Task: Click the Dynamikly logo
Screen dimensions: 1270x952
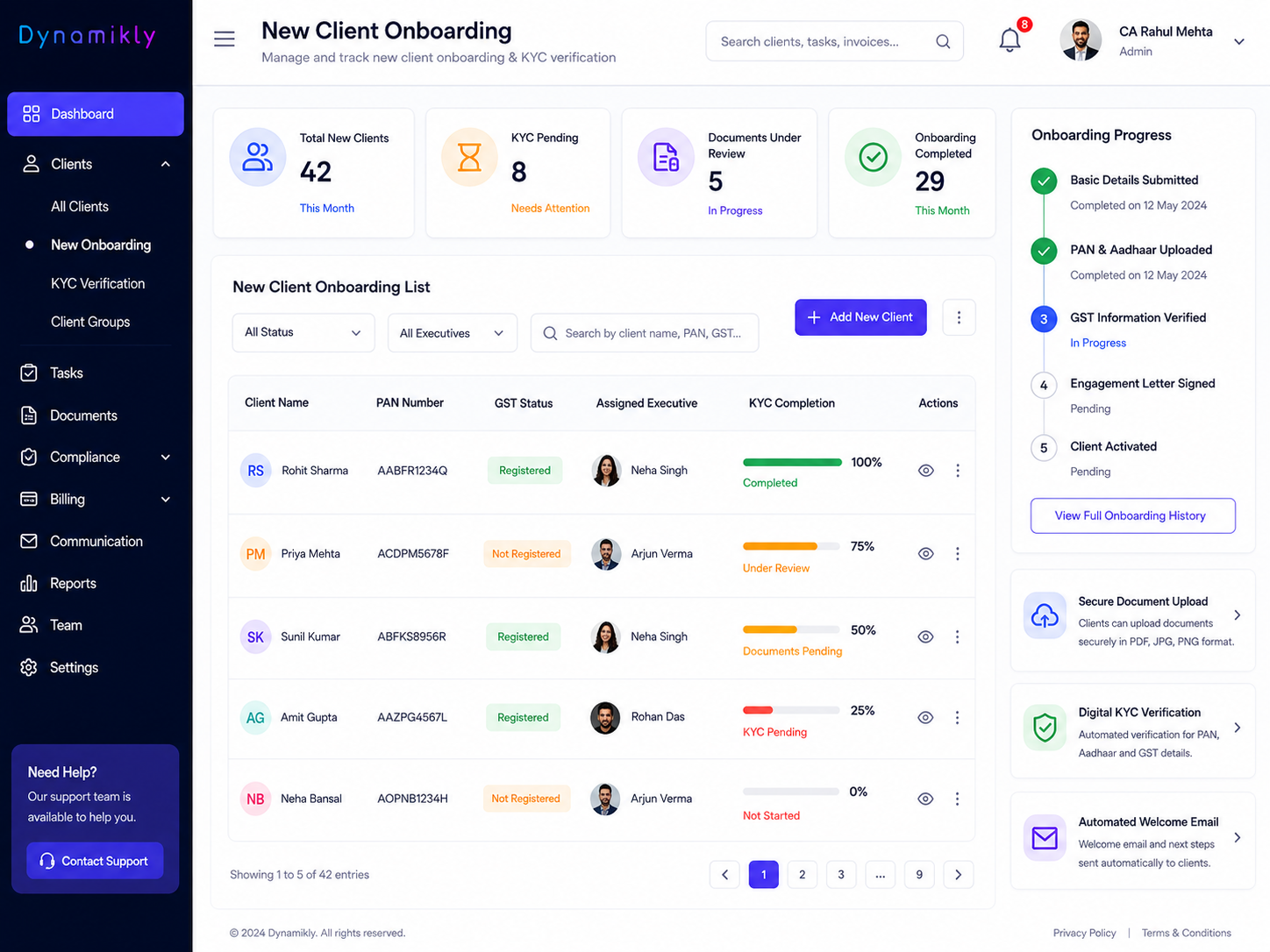Action: point(88,36)
